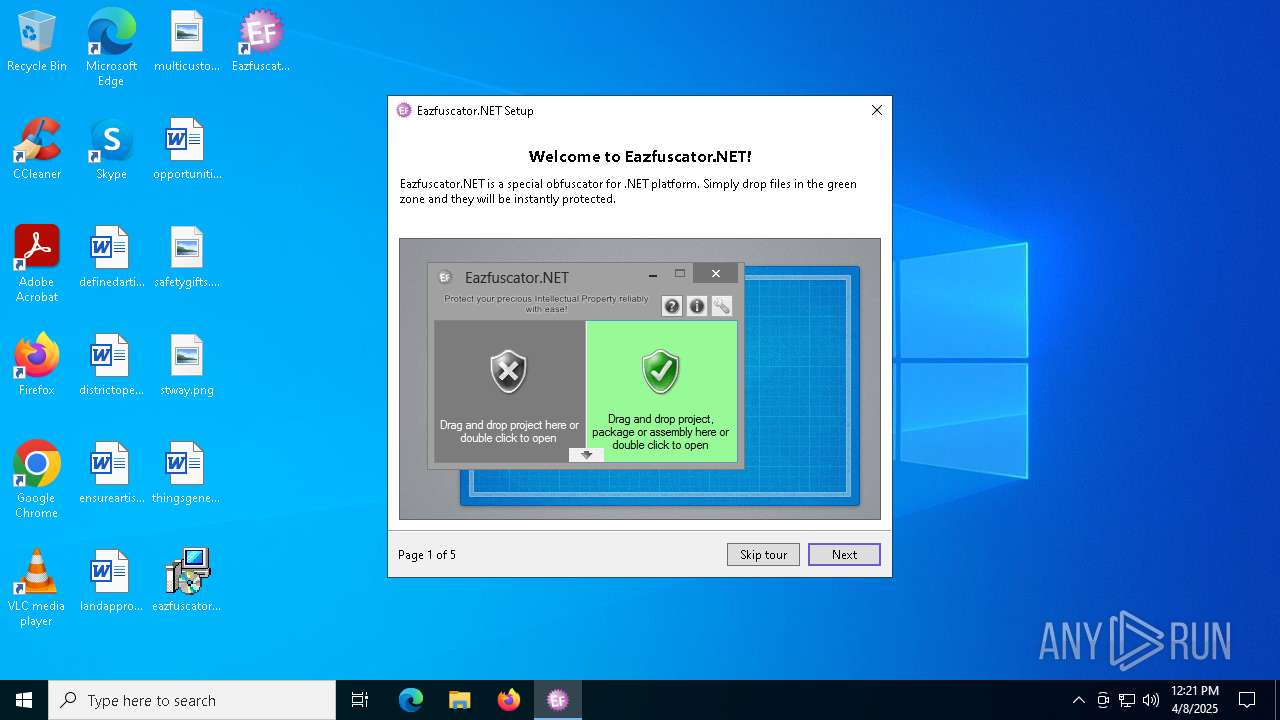Viewport: 1280px width, 720px height.
Task: Open Task View on the taskbar
Action: pos(360,700)
